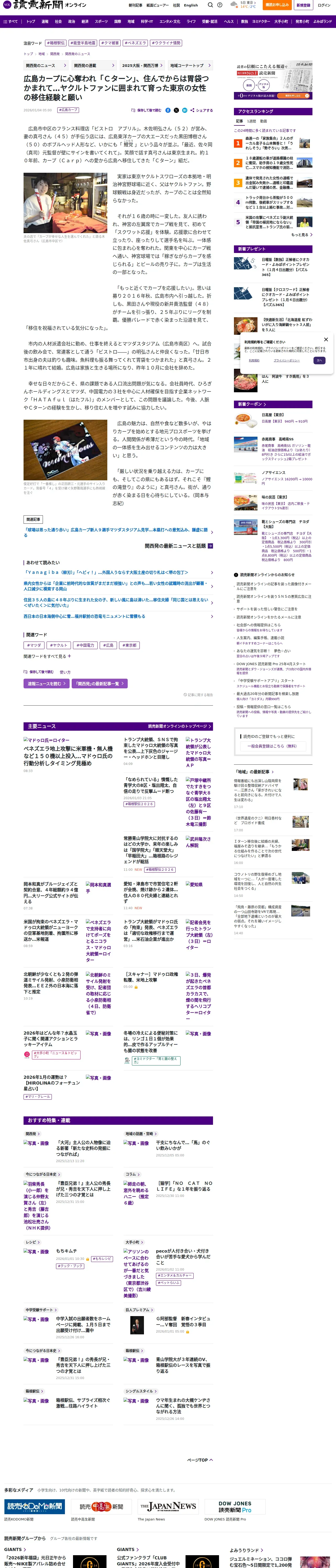Image resolution: width=336 pixels, height=1568 pixels.
Task: Click The Japan News logo
Action: [x=168, y=1507]
